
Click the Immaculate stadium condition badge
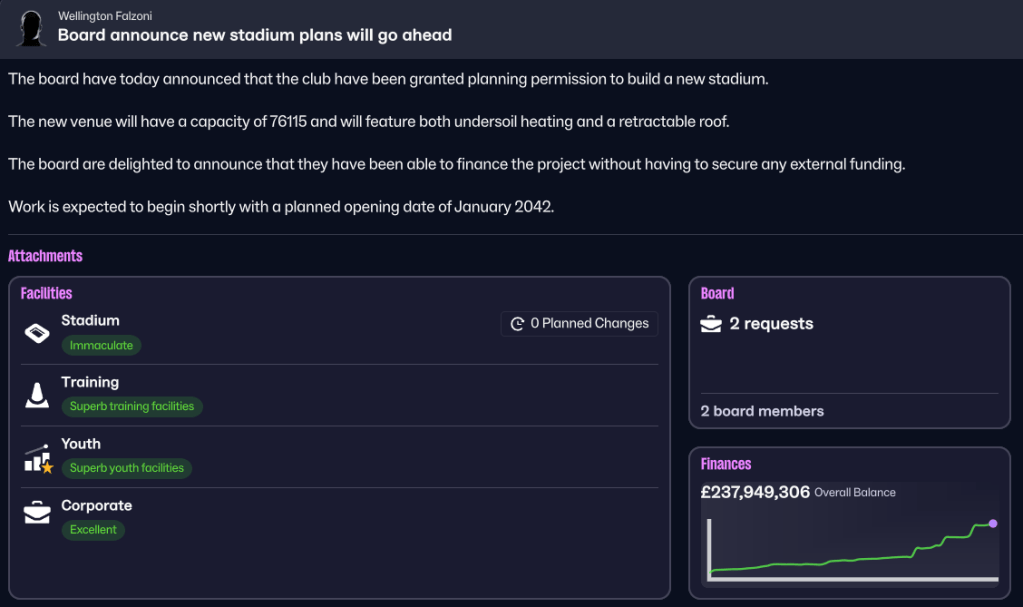point(101,345)
